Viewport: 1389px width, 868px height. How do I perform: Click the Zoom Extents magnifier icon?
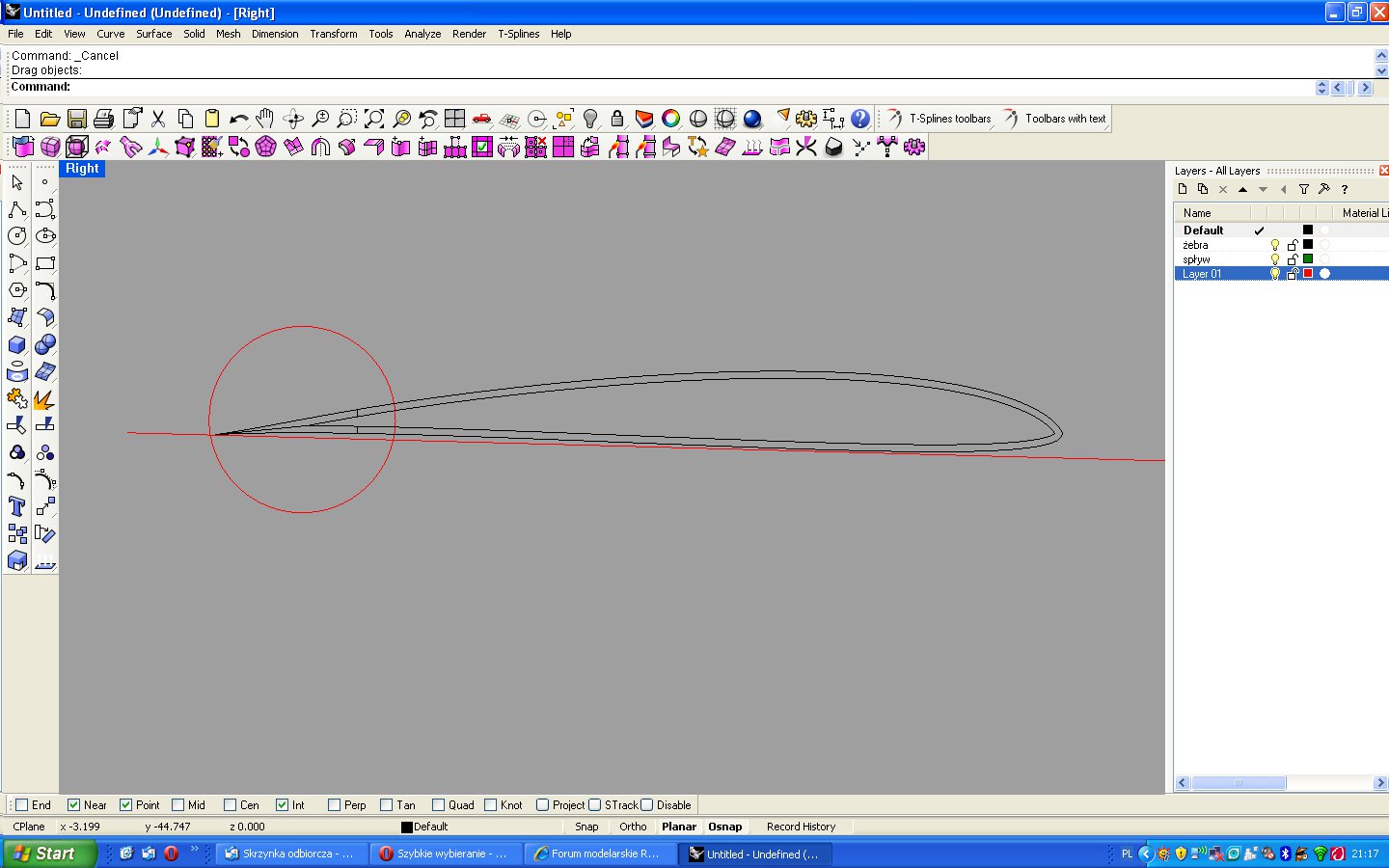tap(373, 119)
